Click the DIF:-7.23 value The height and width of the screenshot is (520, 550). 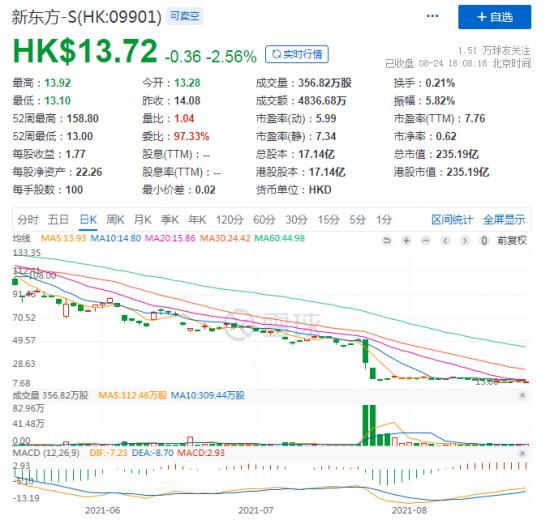tap(108, 453)
